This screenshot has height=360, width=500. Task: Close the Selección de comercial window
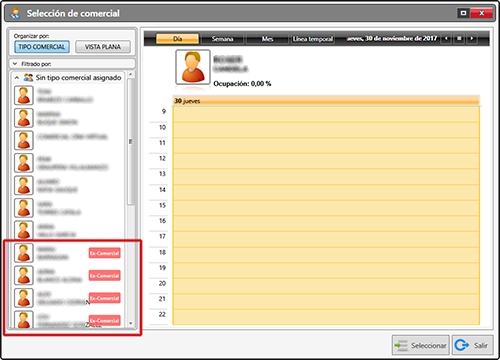point(481,13)
